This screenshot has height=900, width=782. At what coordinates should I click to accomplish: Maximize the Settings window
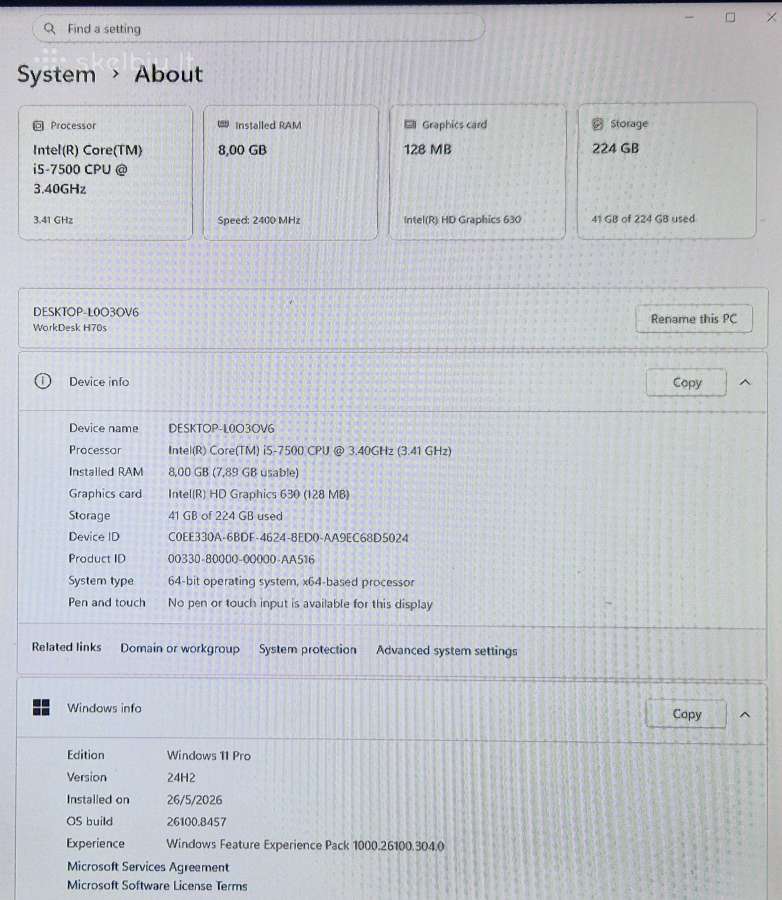[x=730, y=18]
